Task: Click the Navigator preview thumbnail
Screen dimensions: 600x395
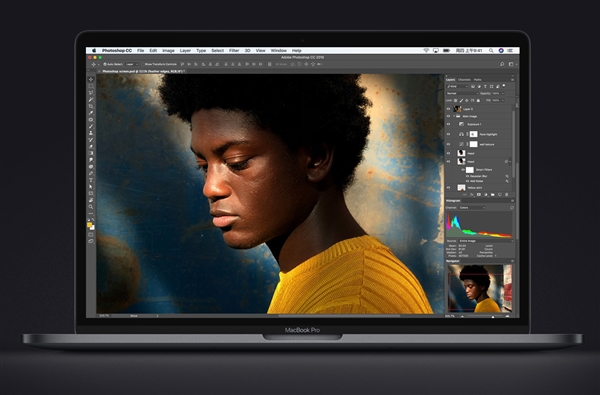Action: 480,288
